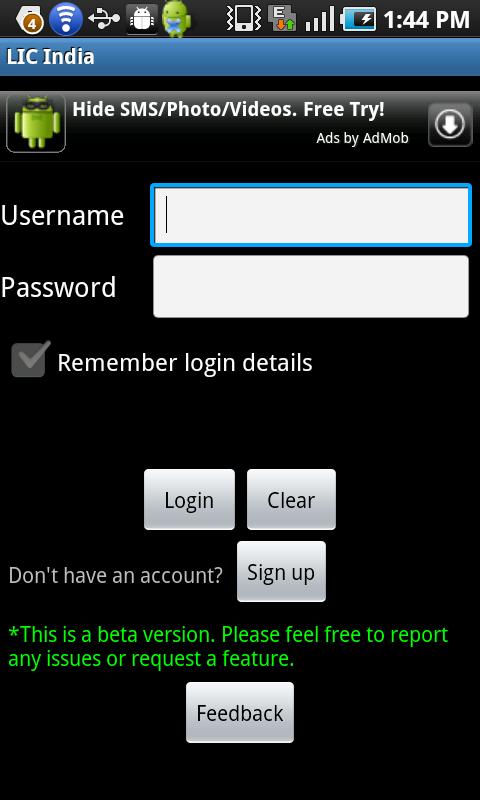Open the Feedback form button
This screenshot has height=800, width=480.
(240, 713)
